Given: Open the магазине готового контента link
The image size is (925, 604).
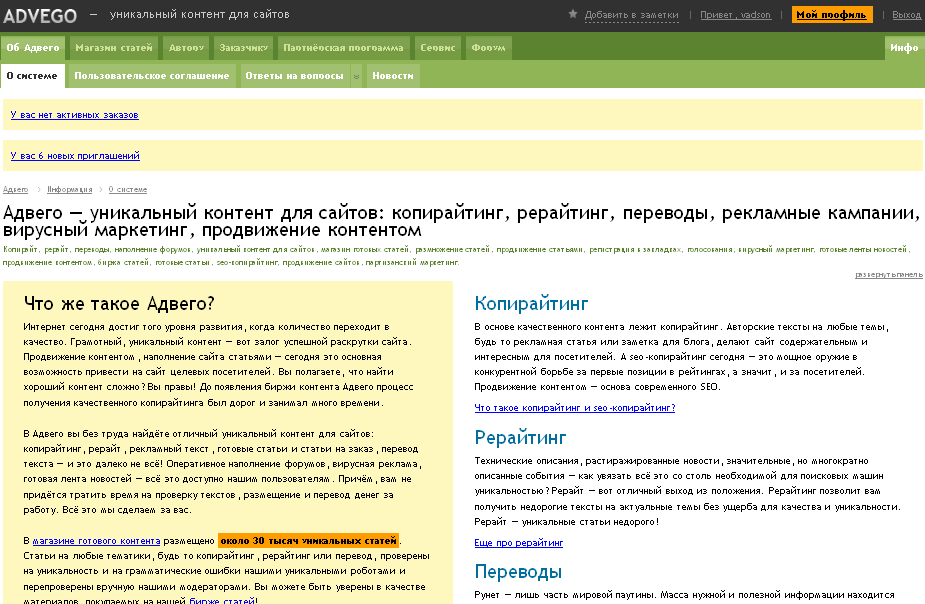Looking at the screenshot, I should tap(96, 541).
